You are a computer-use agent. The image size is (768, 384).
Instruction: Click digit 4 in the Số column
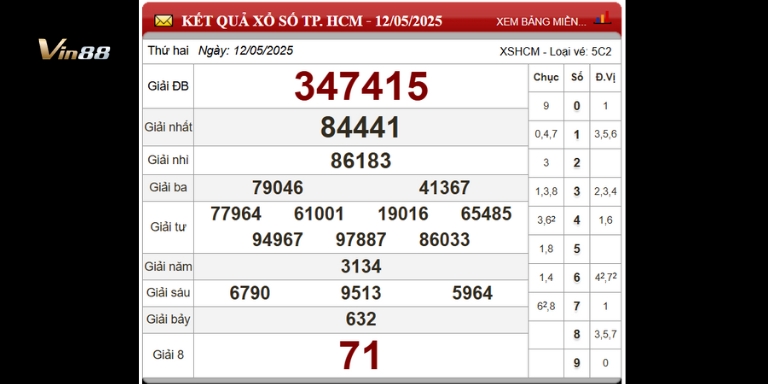pos(577,220)
